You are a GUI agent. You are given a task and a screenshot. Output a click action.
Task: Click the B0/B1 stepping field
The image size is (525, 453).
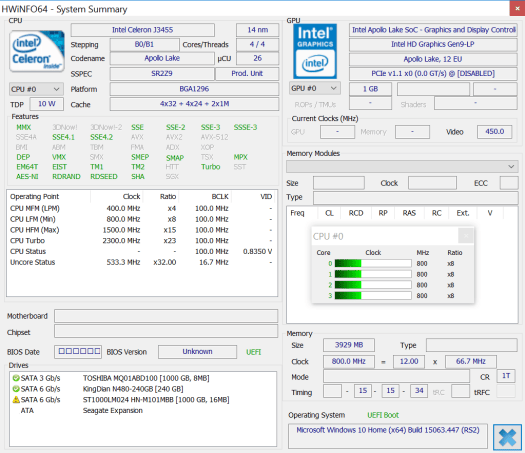[x=144, y=45]
